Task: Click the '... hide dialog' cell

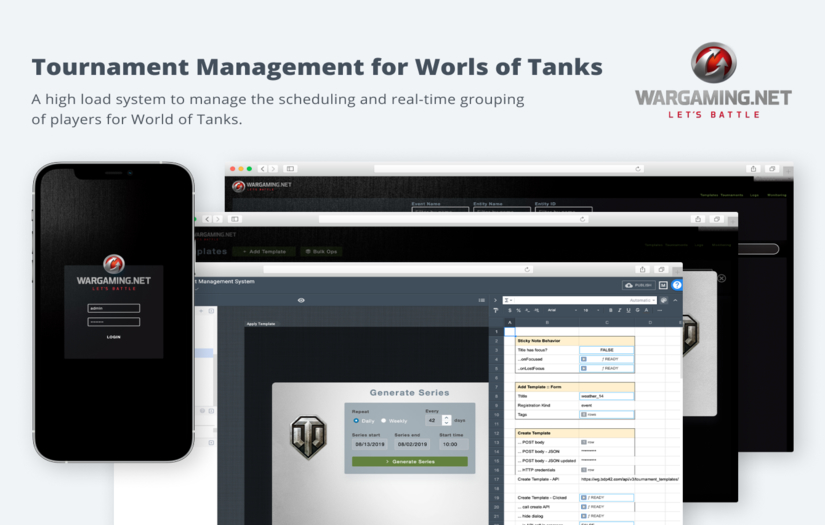Action: click(547, 516)
